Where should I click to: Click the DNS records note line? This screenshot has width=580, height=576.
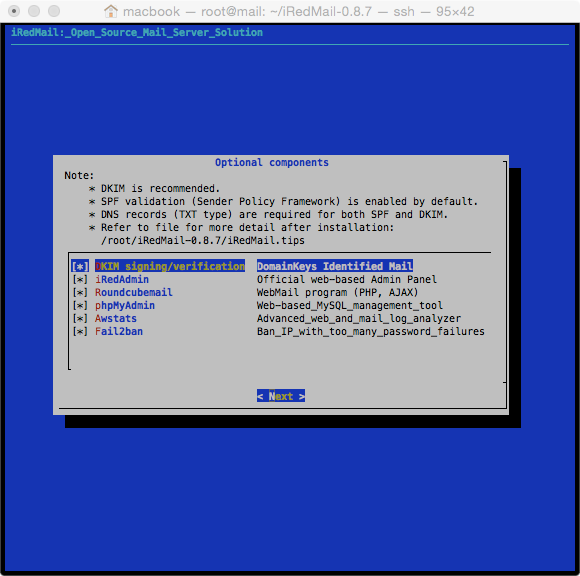(x=274, y=214)
